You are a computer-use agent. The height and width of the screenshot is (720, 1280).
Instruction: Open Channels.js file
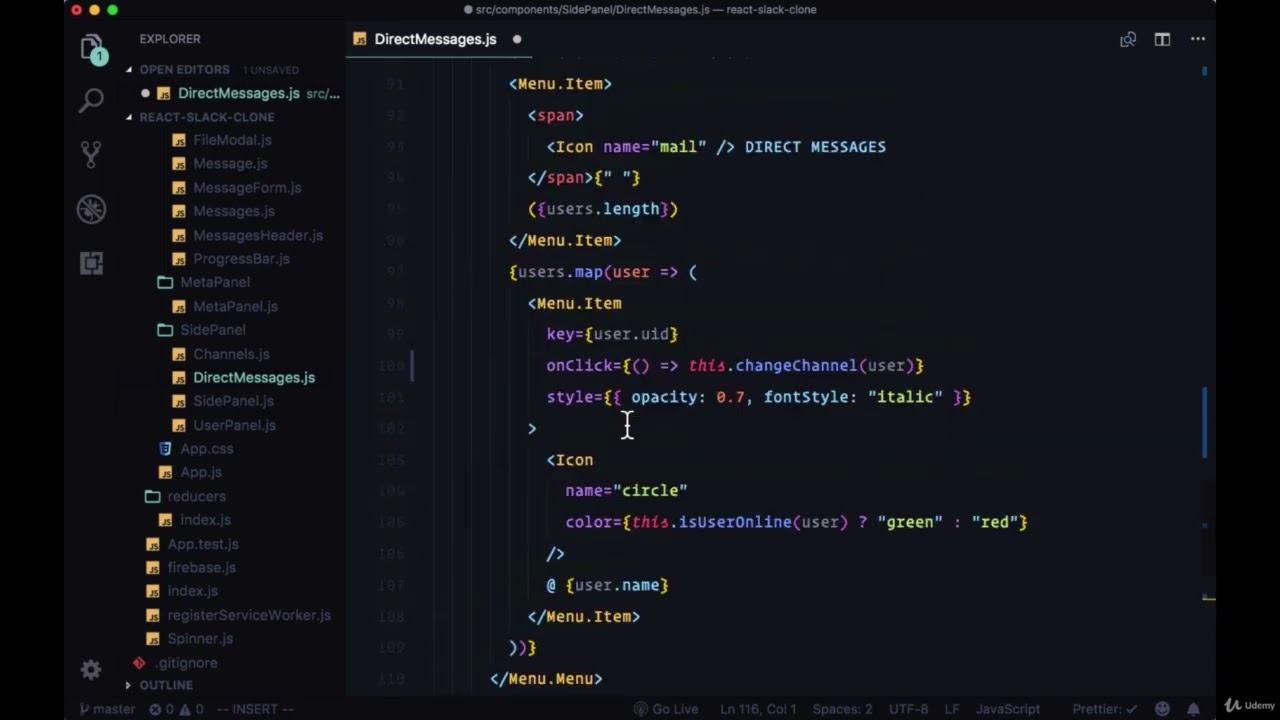click(x=231, y=354)
